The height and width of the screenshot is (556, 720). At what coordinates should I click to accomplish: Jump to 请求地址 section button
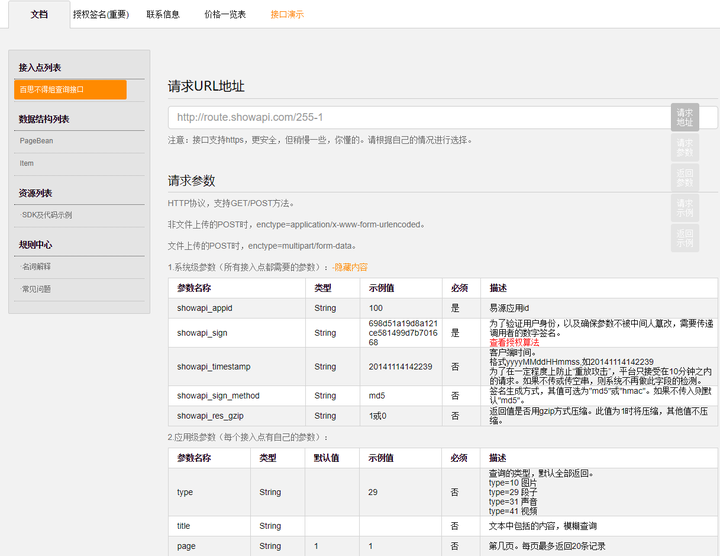[x=685, y=118]
